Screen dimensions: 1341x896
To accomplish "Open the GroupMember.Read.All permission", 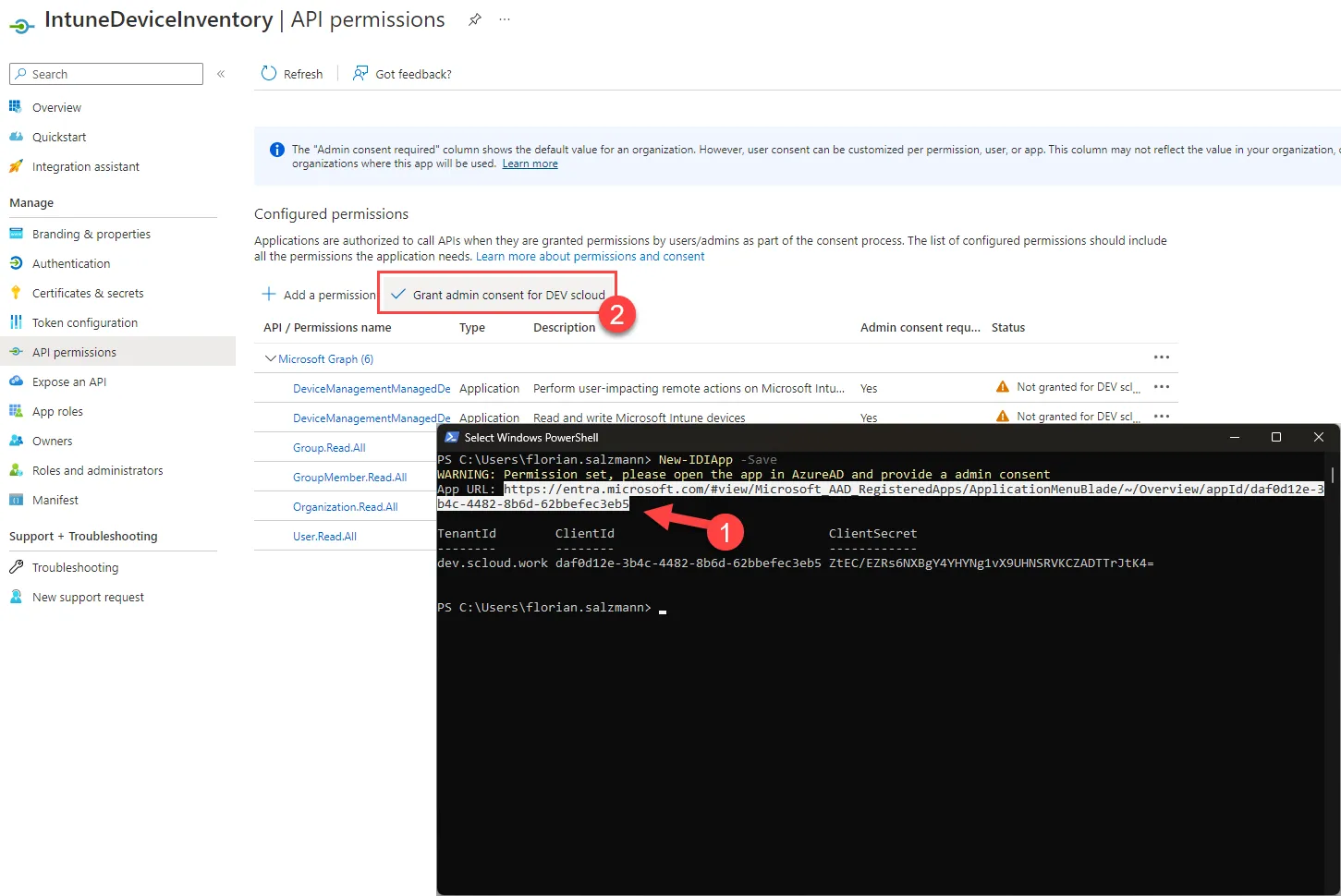I will [349, 478].
